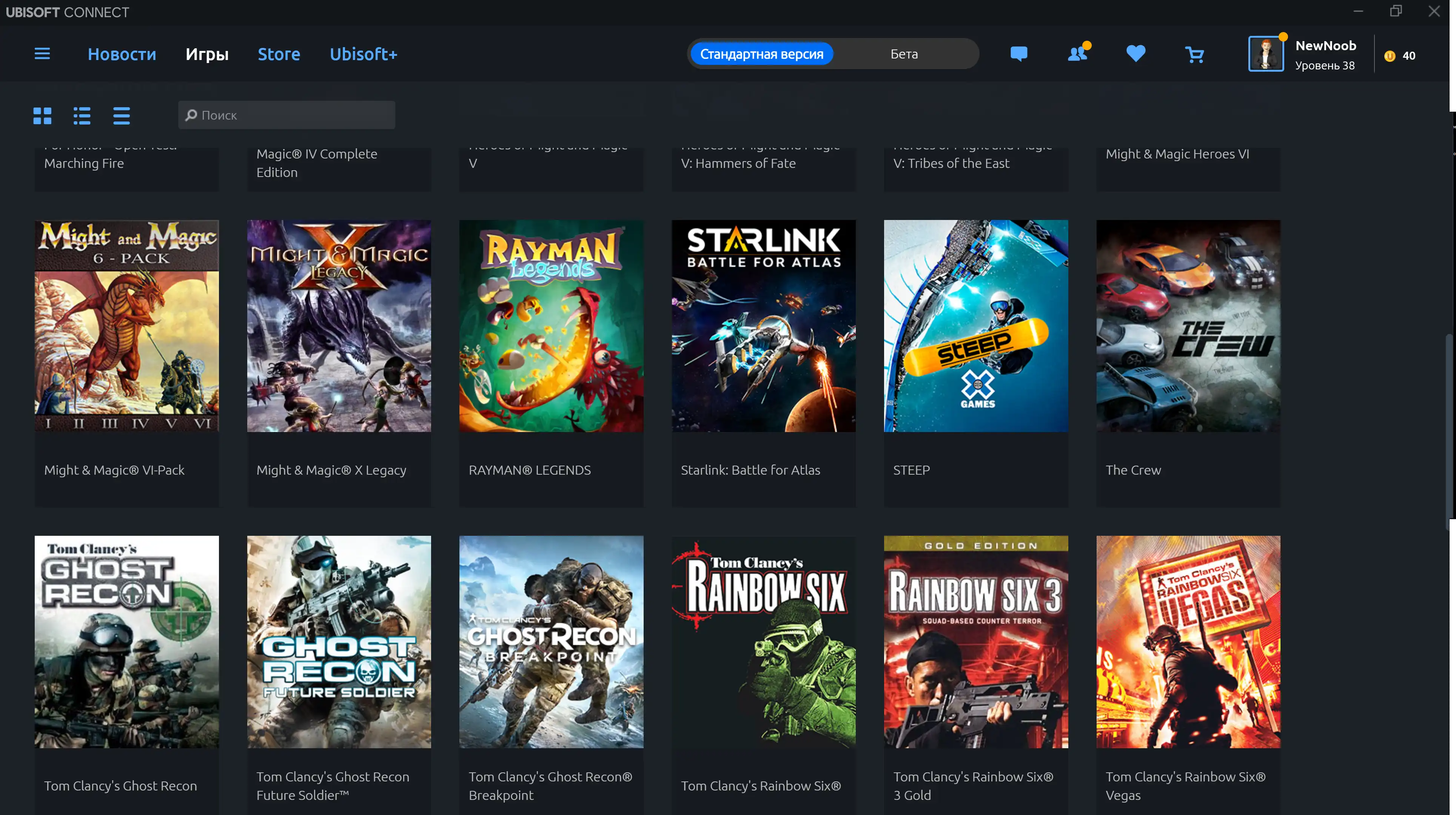Click Might & Magic® X Legacy title
The image size is (1456, 815).
(x=331, y=470)
